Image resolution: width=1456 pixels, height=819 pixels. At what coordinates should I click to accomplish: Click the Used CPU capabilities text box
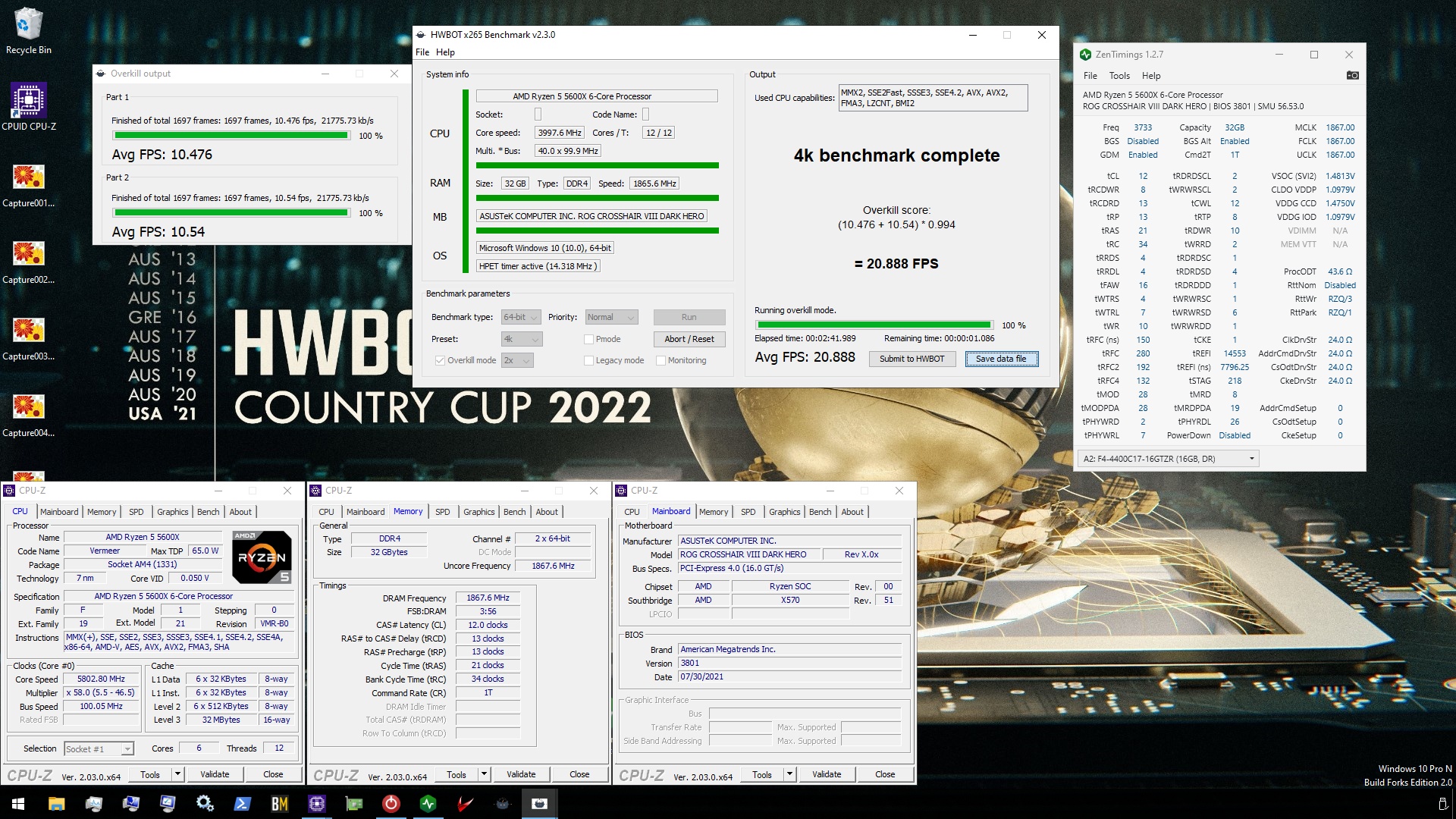coord(933,98)
